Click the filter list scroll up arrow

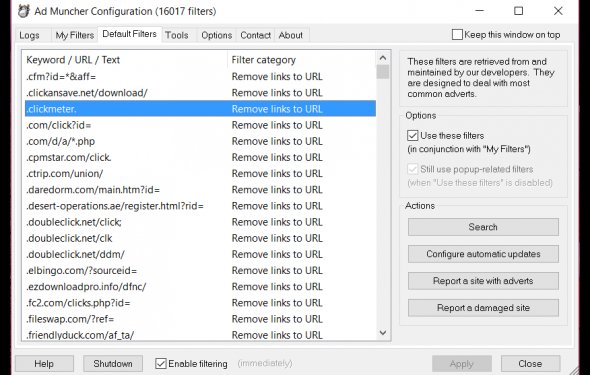(383, 58)
